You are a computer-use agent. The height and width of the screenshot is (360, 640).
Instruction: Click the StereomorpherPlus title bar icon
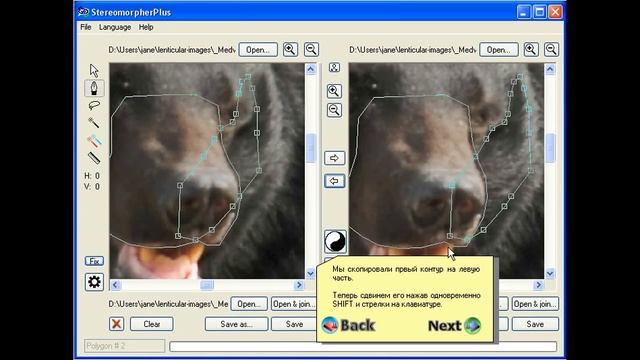point(83,12)
